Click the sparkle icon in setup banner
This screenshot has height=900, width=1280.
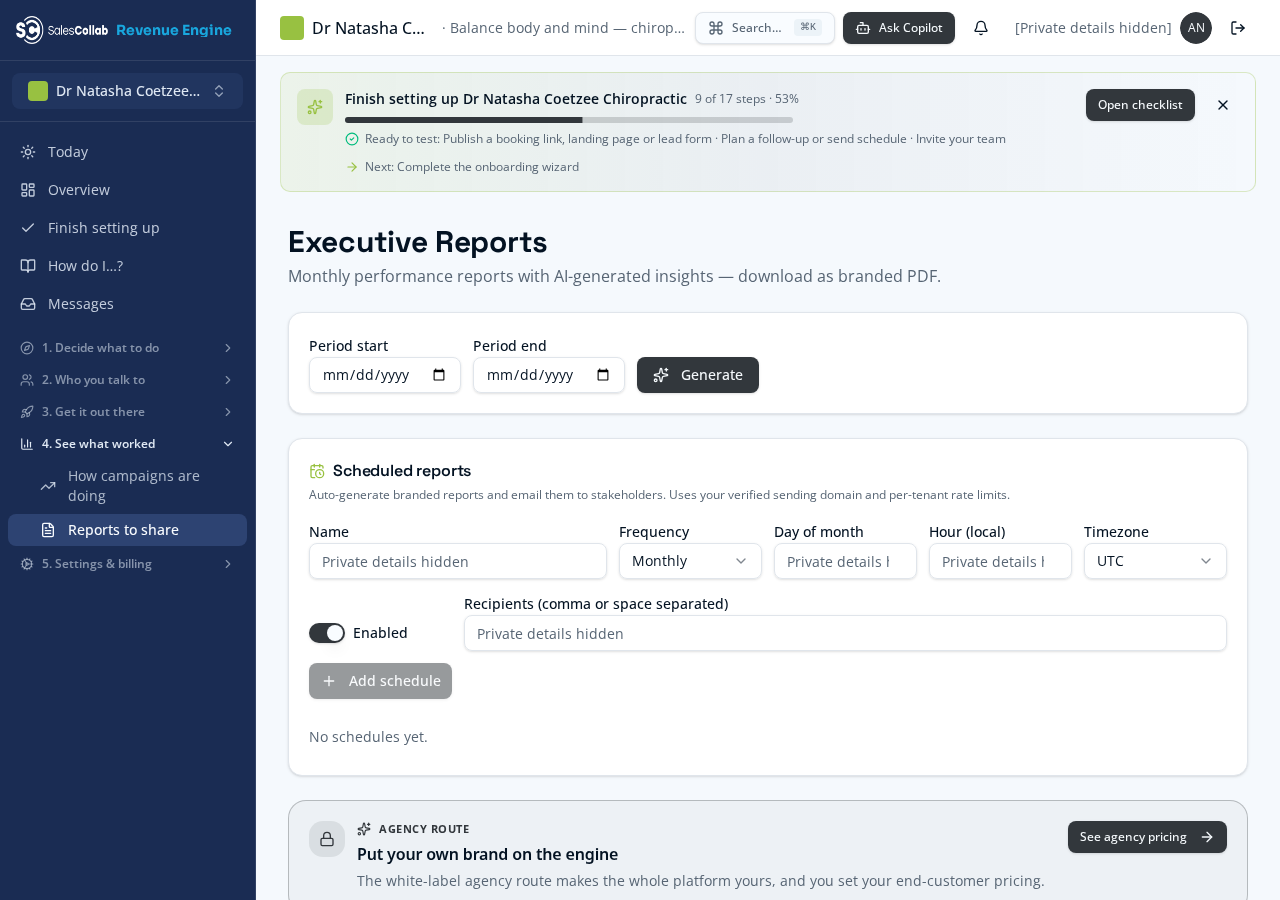(315, 107)
